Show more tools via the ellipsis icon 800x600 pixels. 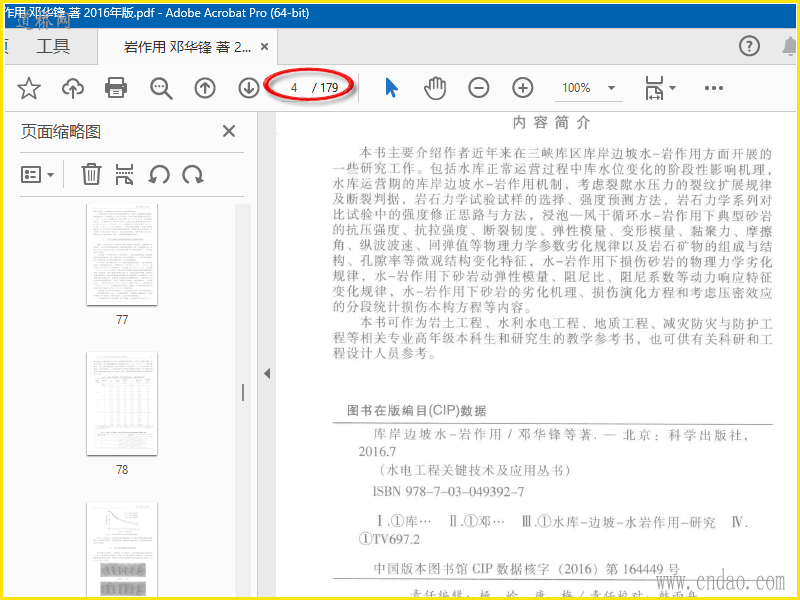click(x=713, y=88)
